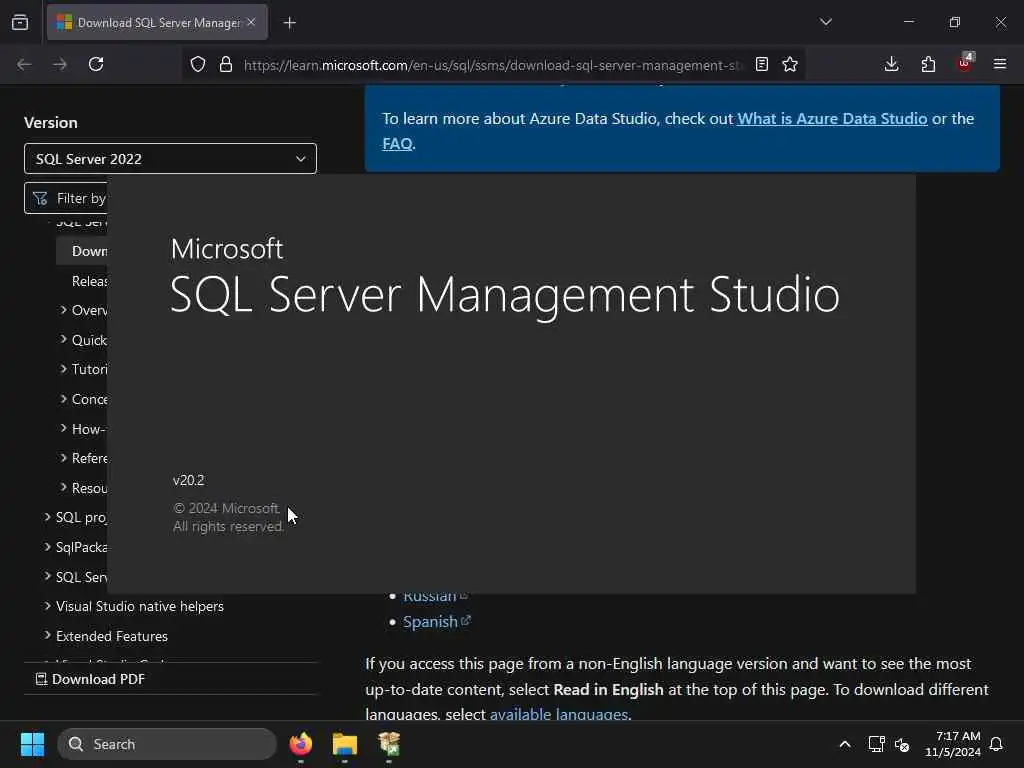Screen dimensions: 1024x768
Task: Click the Download PDF button
Action: click(x=90, y=679)
